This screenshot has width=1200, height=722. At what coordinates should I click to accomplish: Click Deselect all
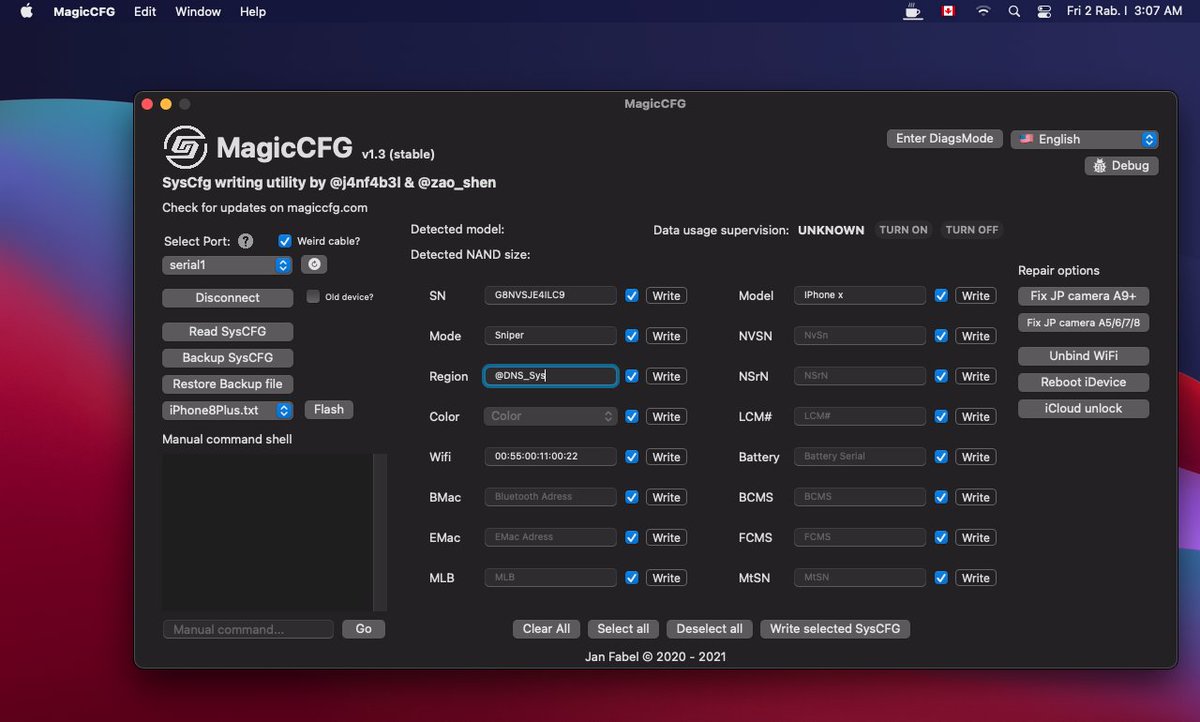click(710, 629)
